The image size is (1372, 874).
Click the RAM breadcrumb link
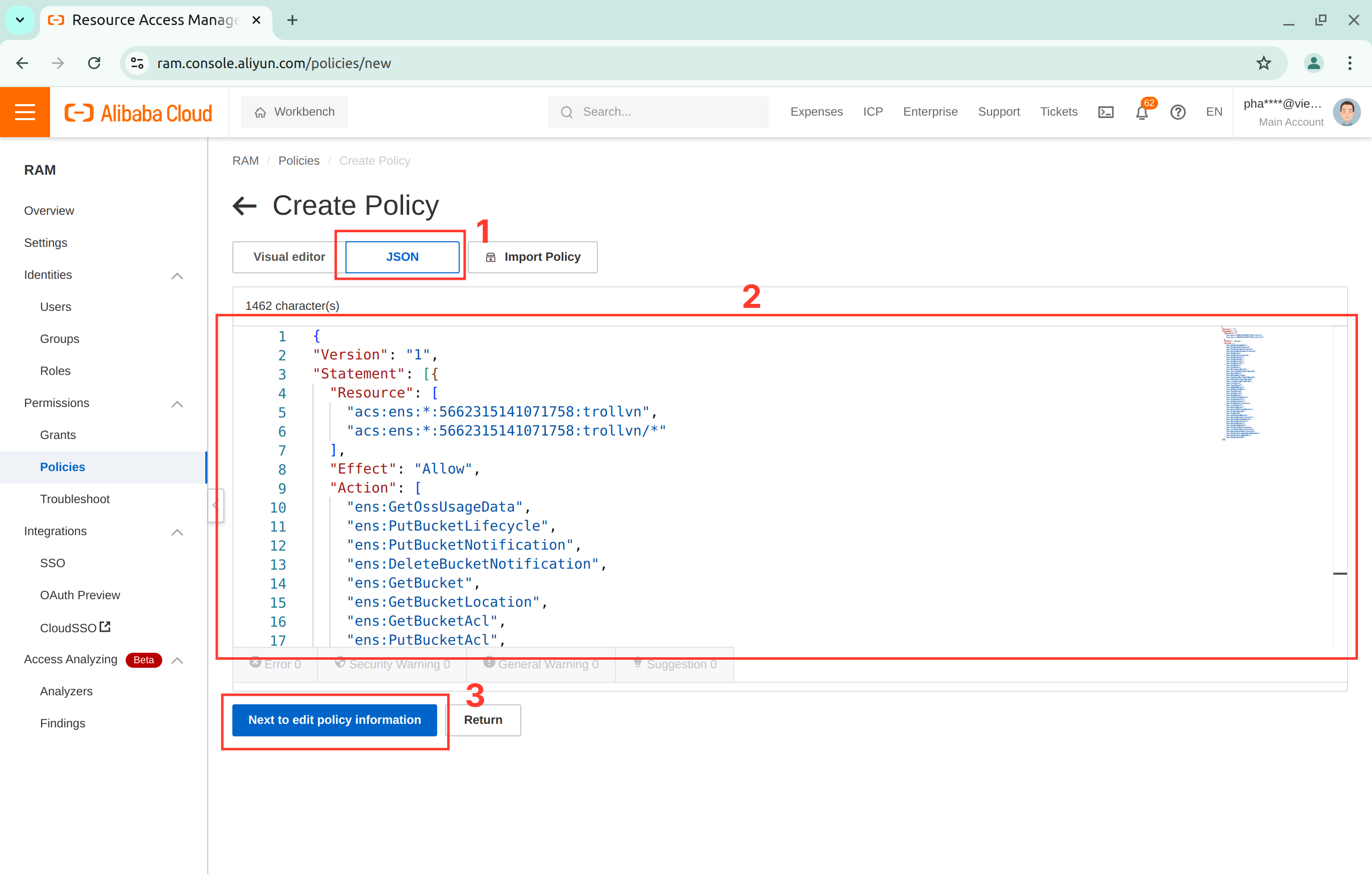tap(245, 161)
